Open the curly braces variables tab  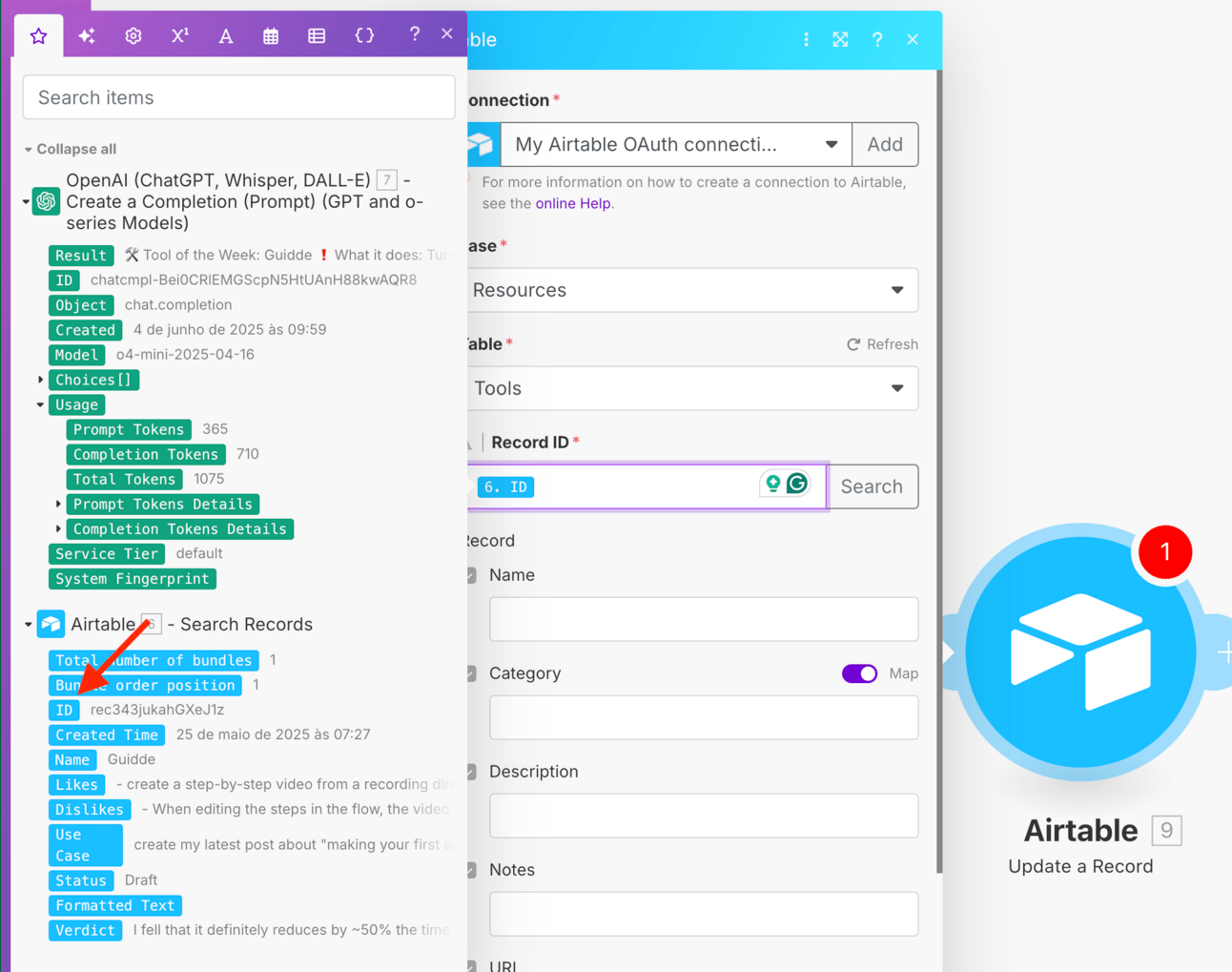coord(364,36)
